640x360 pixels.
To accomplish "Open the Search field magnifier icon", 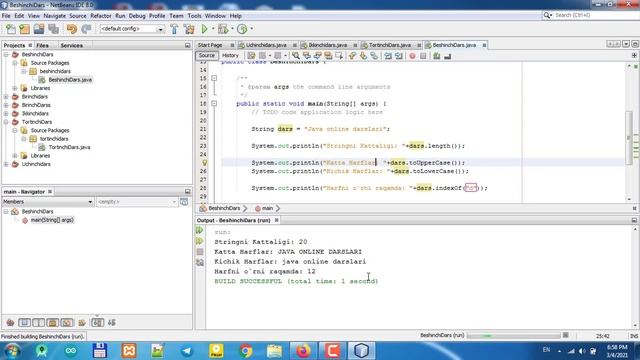I will 547,15.
